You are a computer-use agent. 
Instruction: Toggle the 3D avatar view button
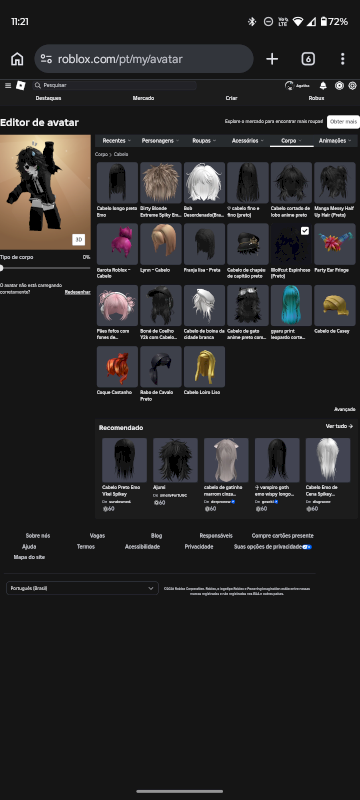(79, 239)
